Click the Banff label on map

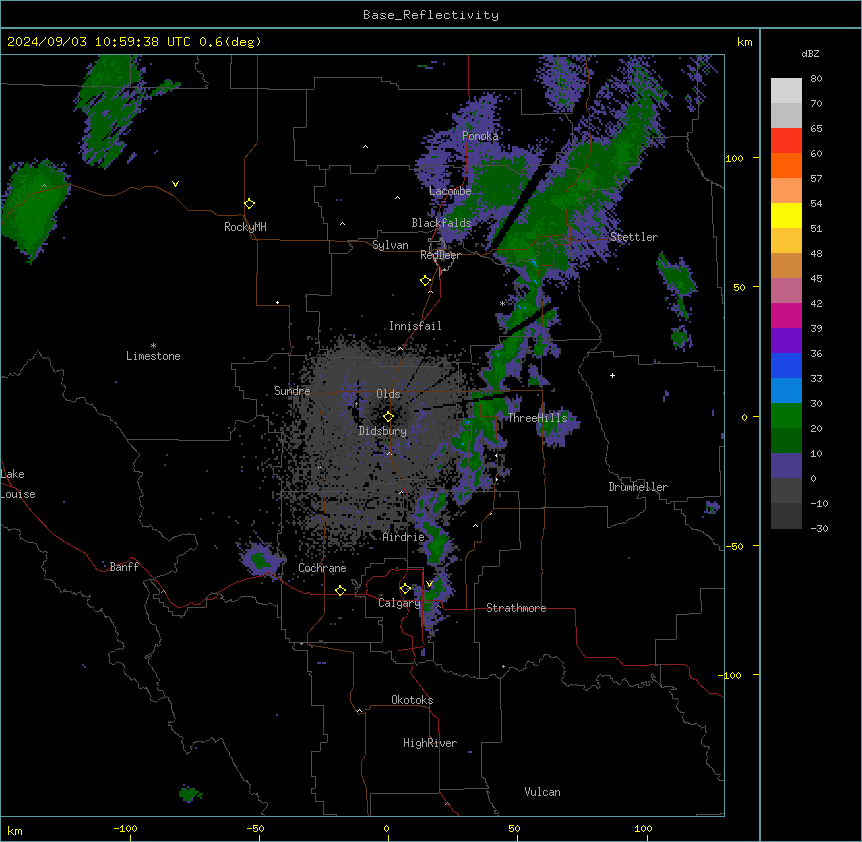pos(124,567)
